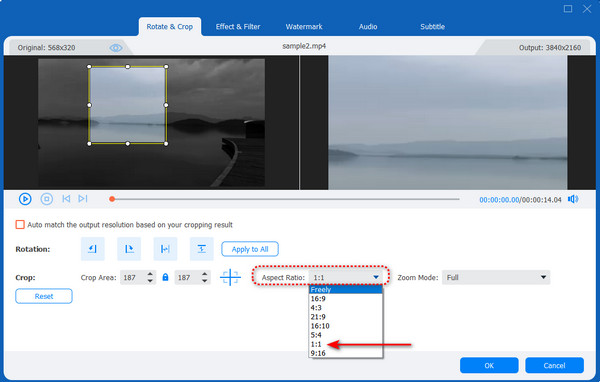Viewport: 600px width, 382px height.
Task: Click the sample2.mp4 file name
Action: click(x=304, y=46)
